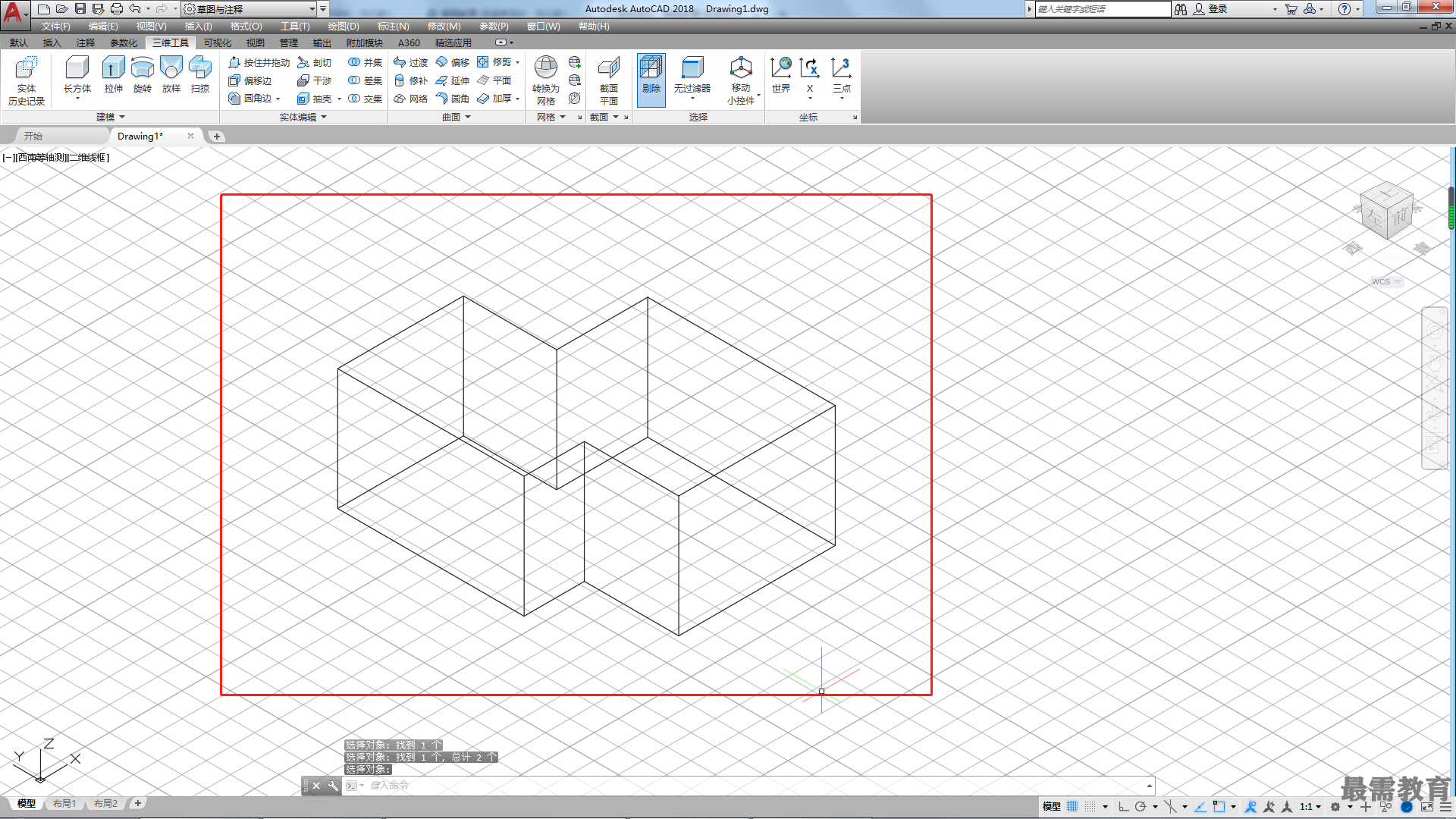Switch to the 可视化 ribbon tab
The width and height of the screenshot is (1456, 819).
pos(217,43)
